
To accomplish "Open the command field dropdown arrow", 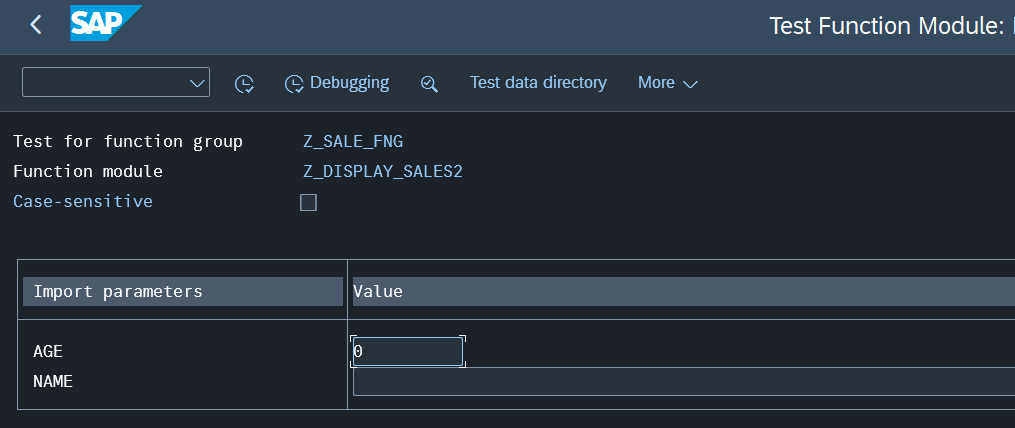I will tap(197, 83).
